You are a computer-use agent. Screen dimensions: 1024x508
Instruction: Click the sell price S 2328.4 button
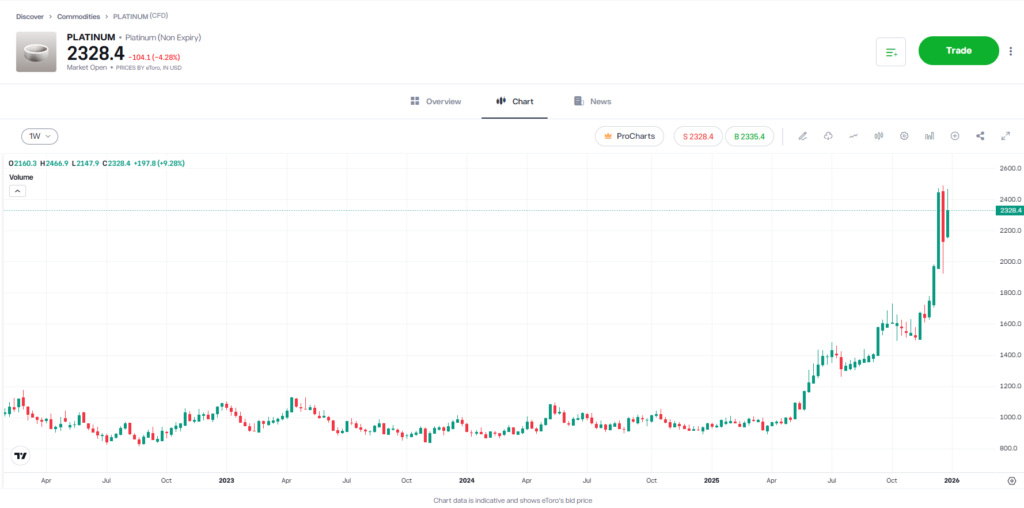[x=698, y=136]
